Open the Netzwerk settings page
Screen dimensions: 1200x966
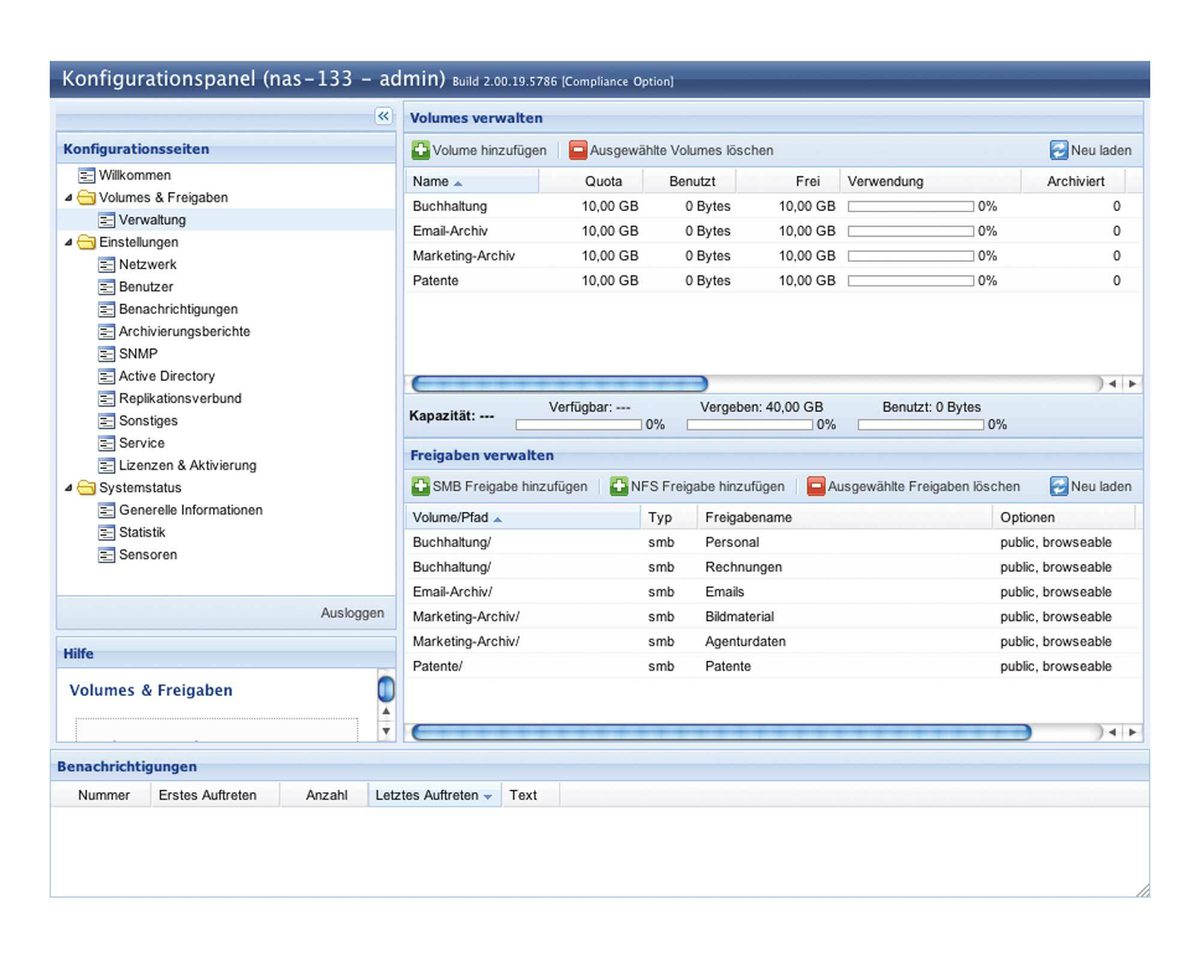[147, 265]
